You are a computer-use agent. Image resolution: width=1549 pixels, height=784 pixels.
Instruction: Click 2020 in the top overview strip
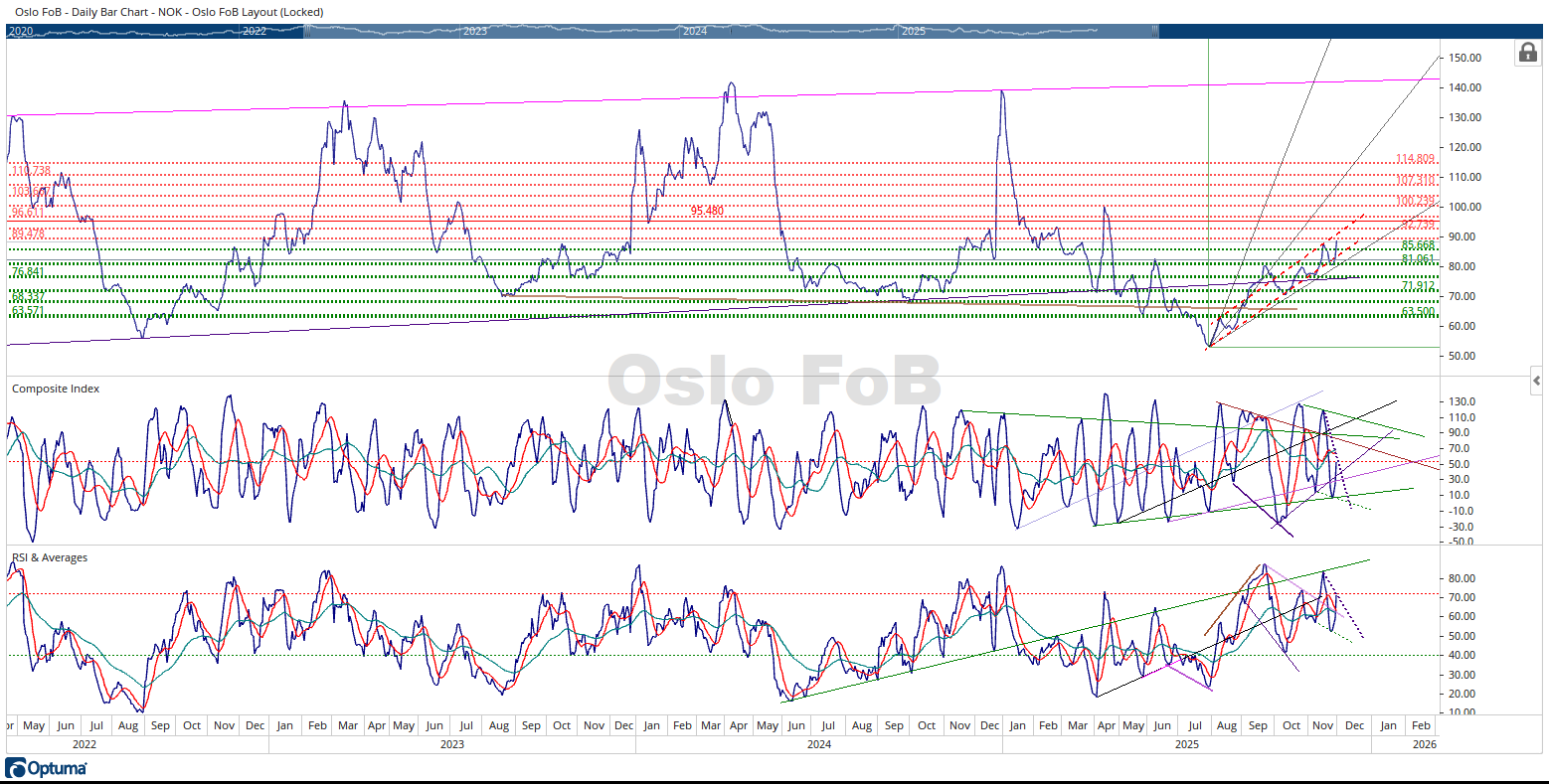tap(21, 31)
